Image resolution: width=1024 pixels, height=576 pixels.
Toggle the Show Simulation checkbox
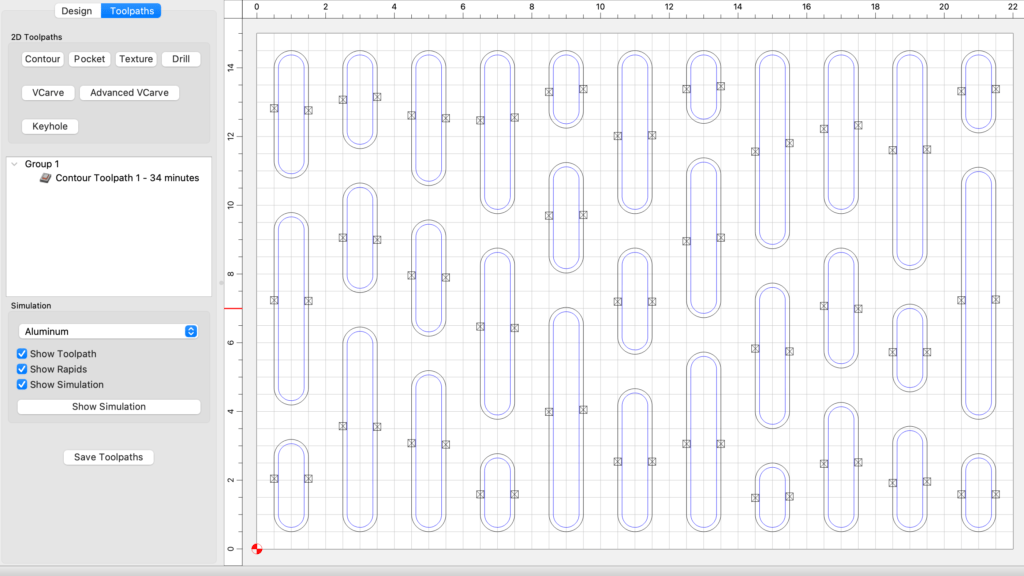(22, 384)
